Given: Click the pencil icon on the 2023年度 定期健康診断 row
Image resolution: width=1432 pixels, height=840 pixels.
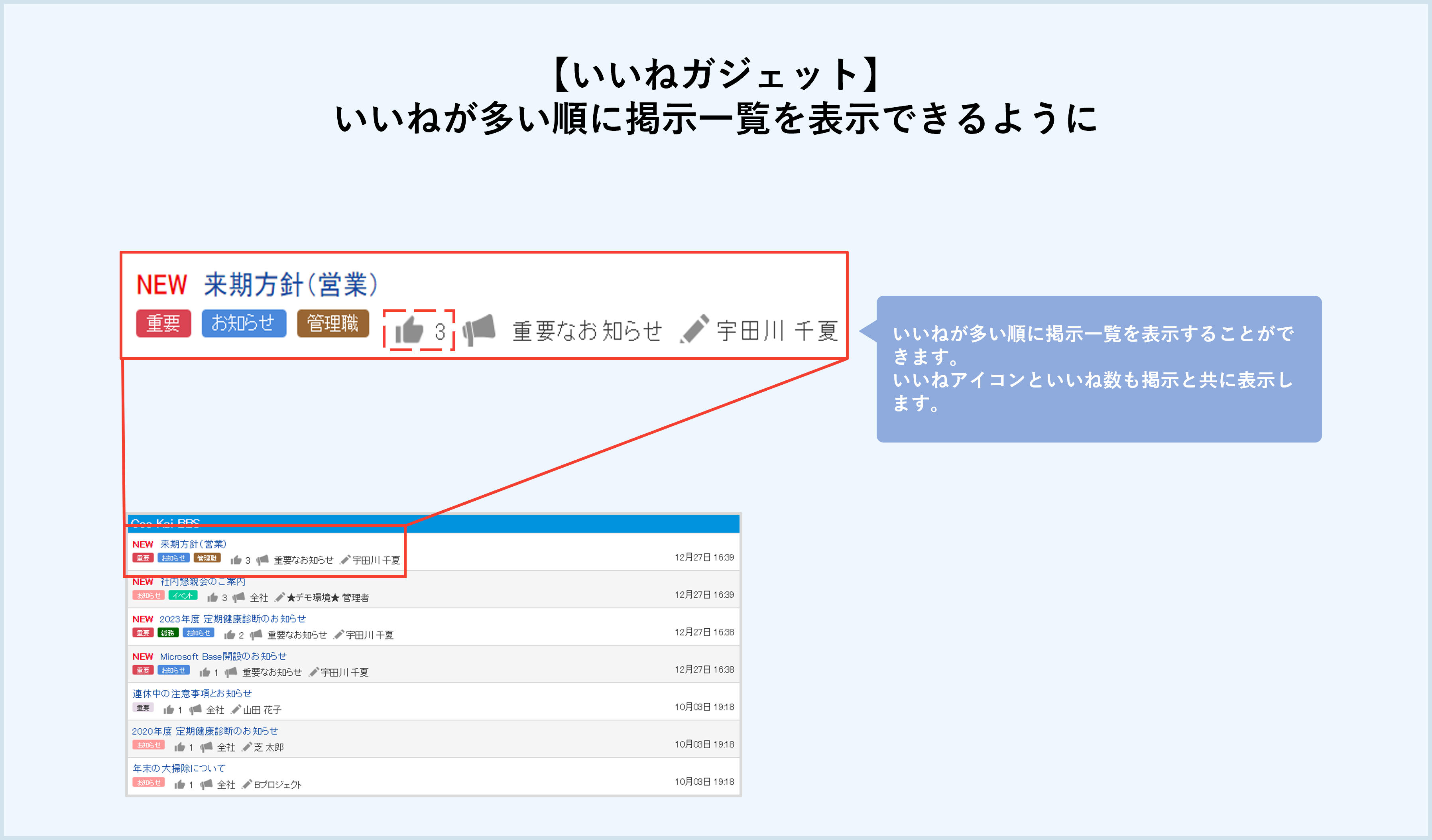Looking at the screenshot, I should tap(339, 635).
